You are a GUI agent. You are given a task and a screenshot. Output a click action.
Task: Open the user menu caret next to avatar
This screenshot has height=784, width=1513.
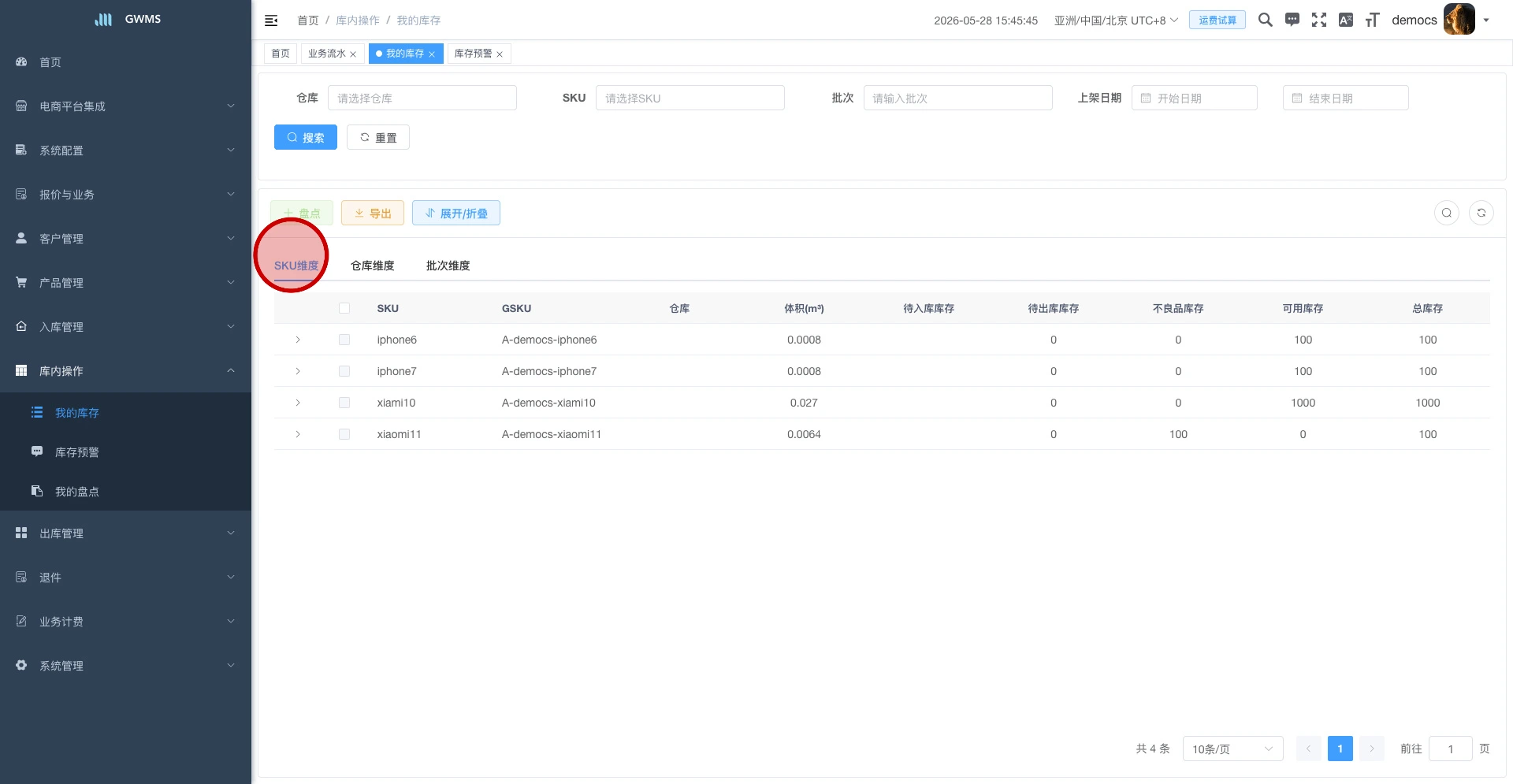(1486, 20)
